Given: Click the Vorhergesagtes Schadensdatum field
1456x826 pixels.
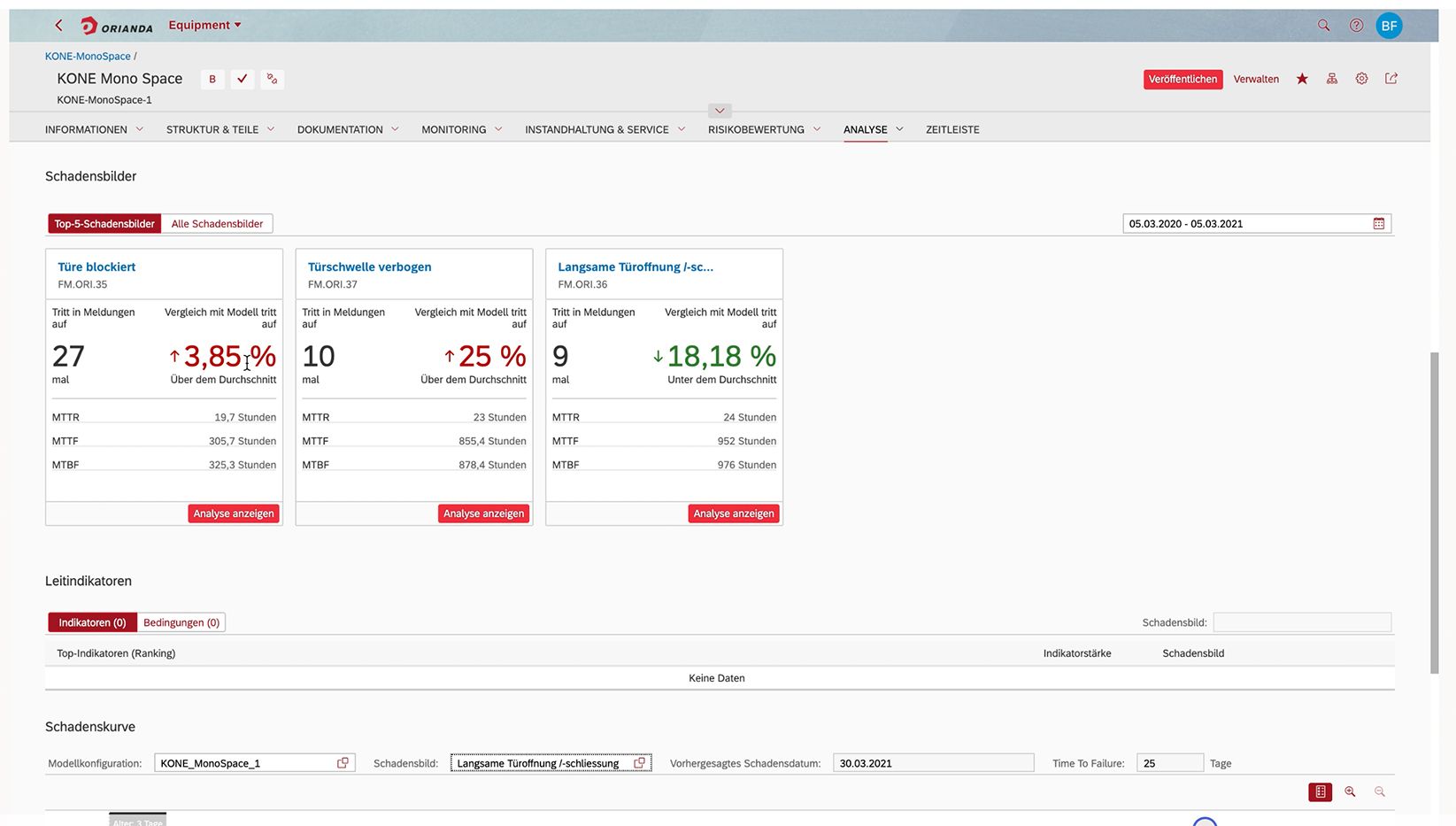Looking at the screenshot, I should pos(933,763).
